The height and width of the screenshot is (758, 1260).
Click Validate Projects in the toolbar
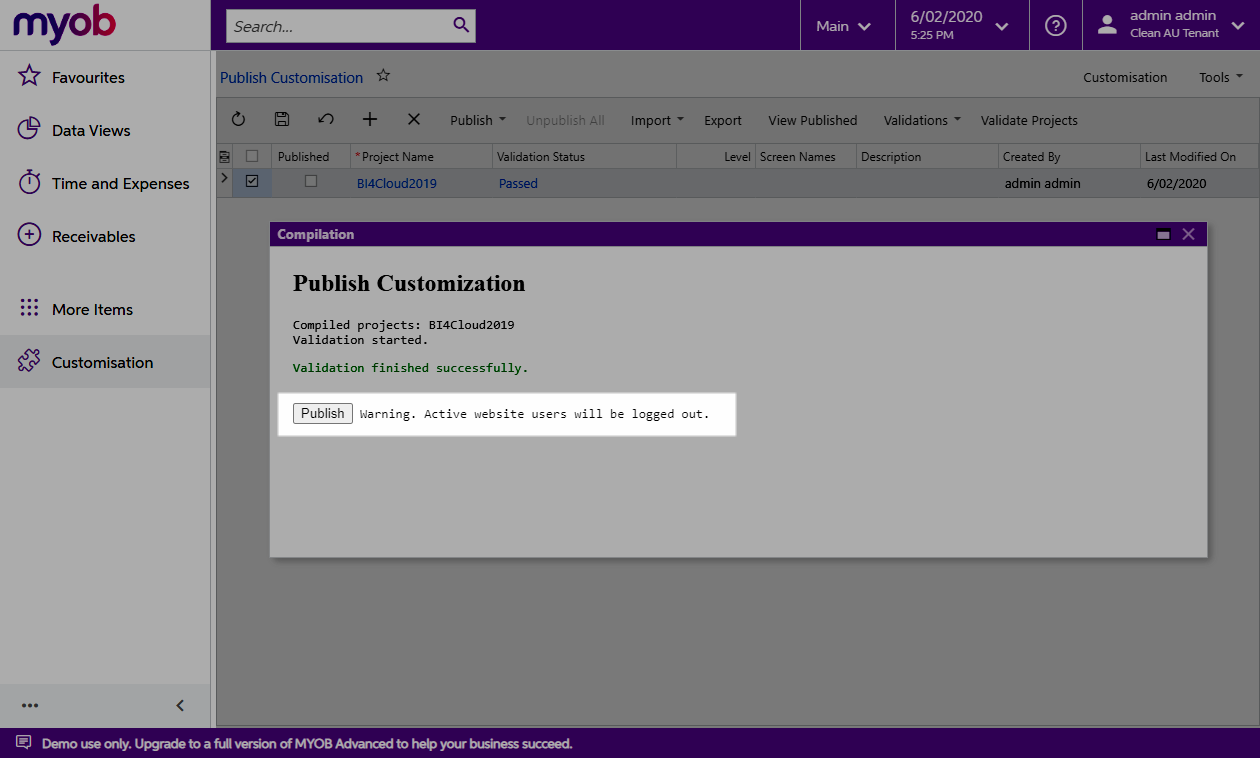[1029, 120]
